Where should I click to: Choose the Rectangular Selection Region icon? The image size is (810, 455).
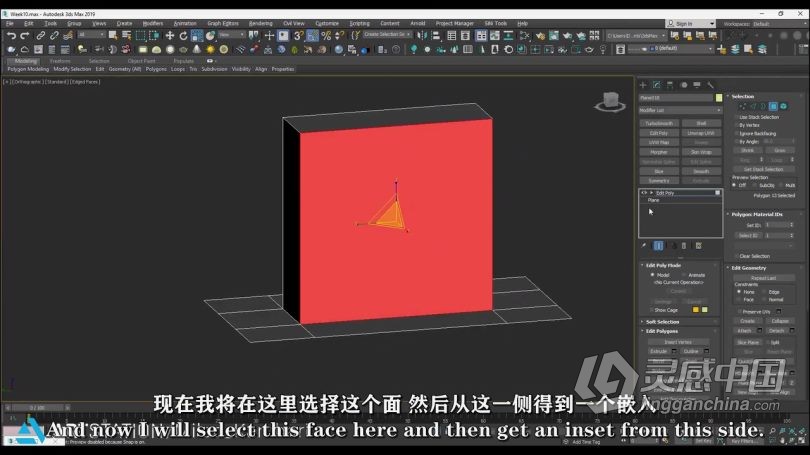(x=140, y=36)
